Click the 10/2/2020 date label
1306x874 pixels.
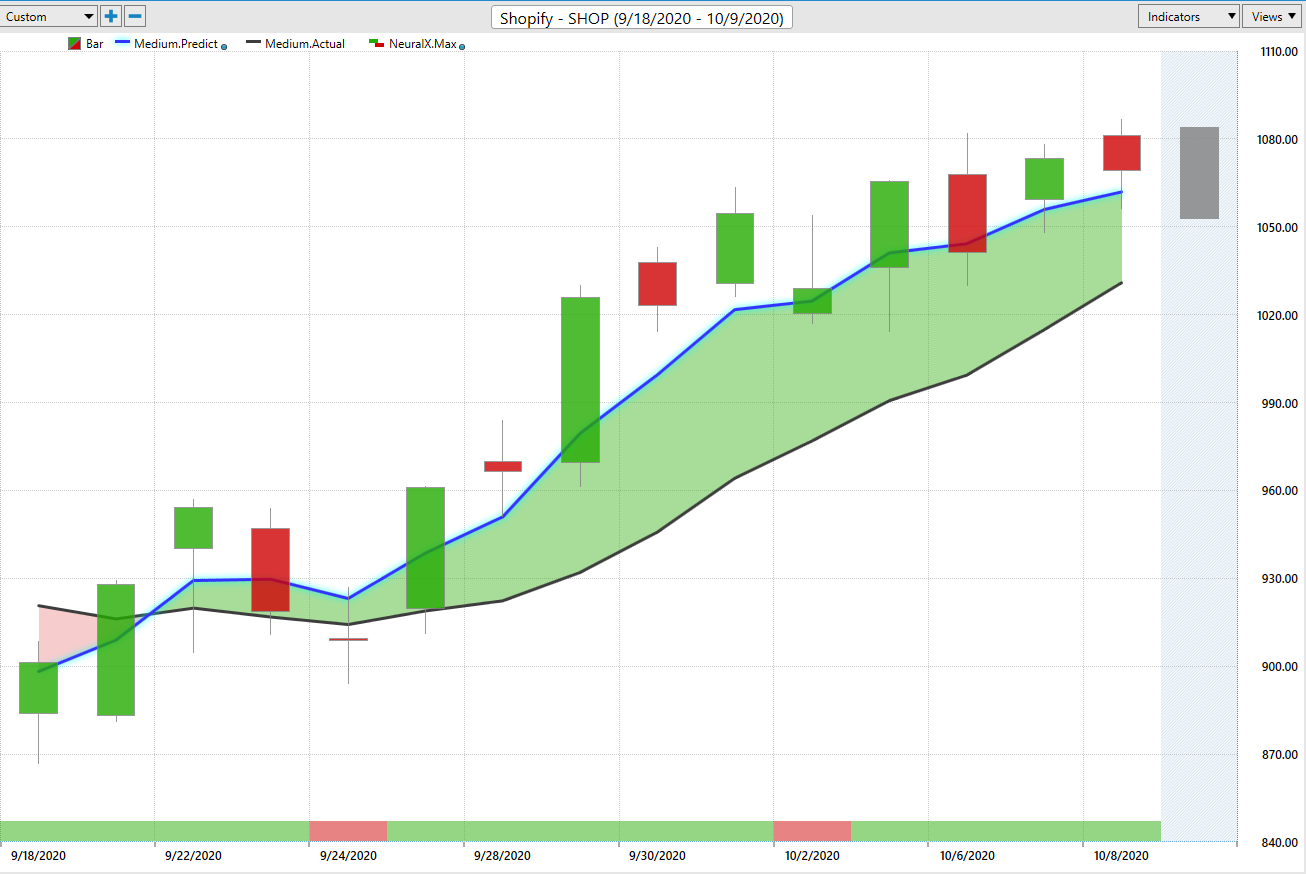click(812, 856)
